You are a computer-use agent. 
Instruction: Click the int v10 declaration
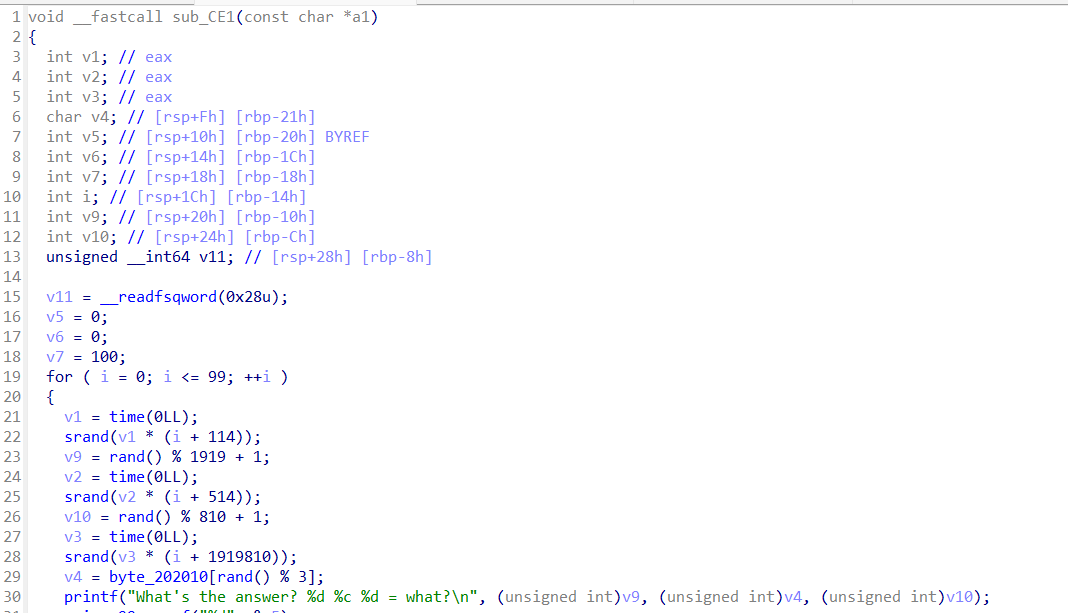point(82,237)
